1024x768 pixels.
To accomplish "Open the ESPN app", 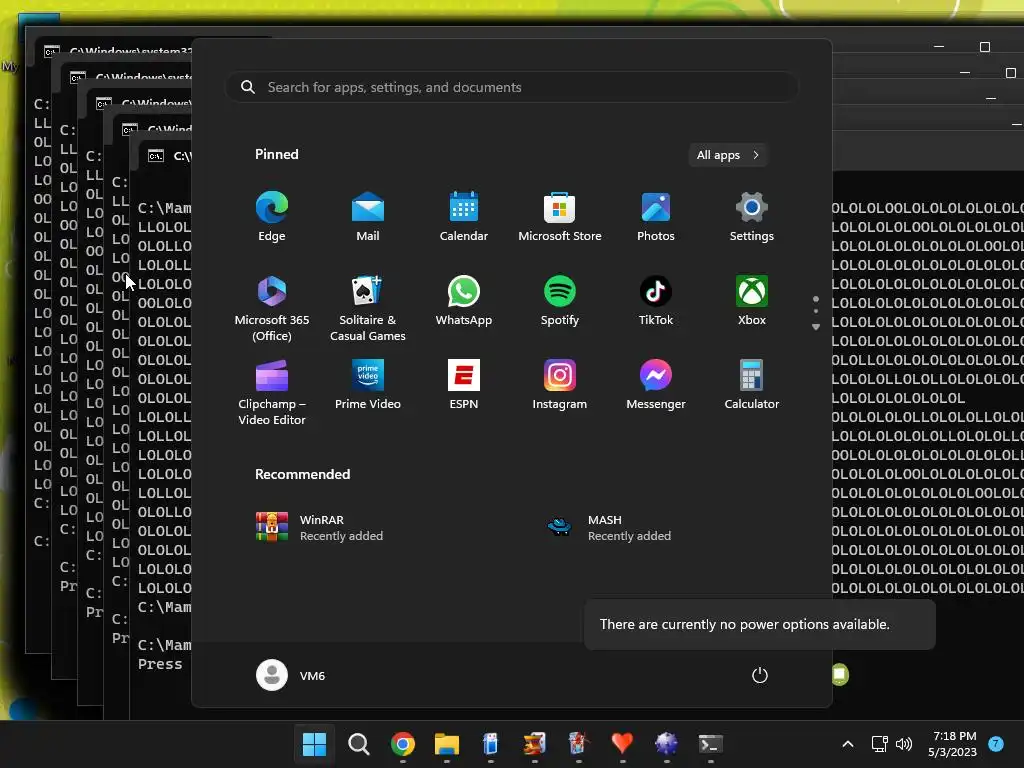I will click(464, 385).
